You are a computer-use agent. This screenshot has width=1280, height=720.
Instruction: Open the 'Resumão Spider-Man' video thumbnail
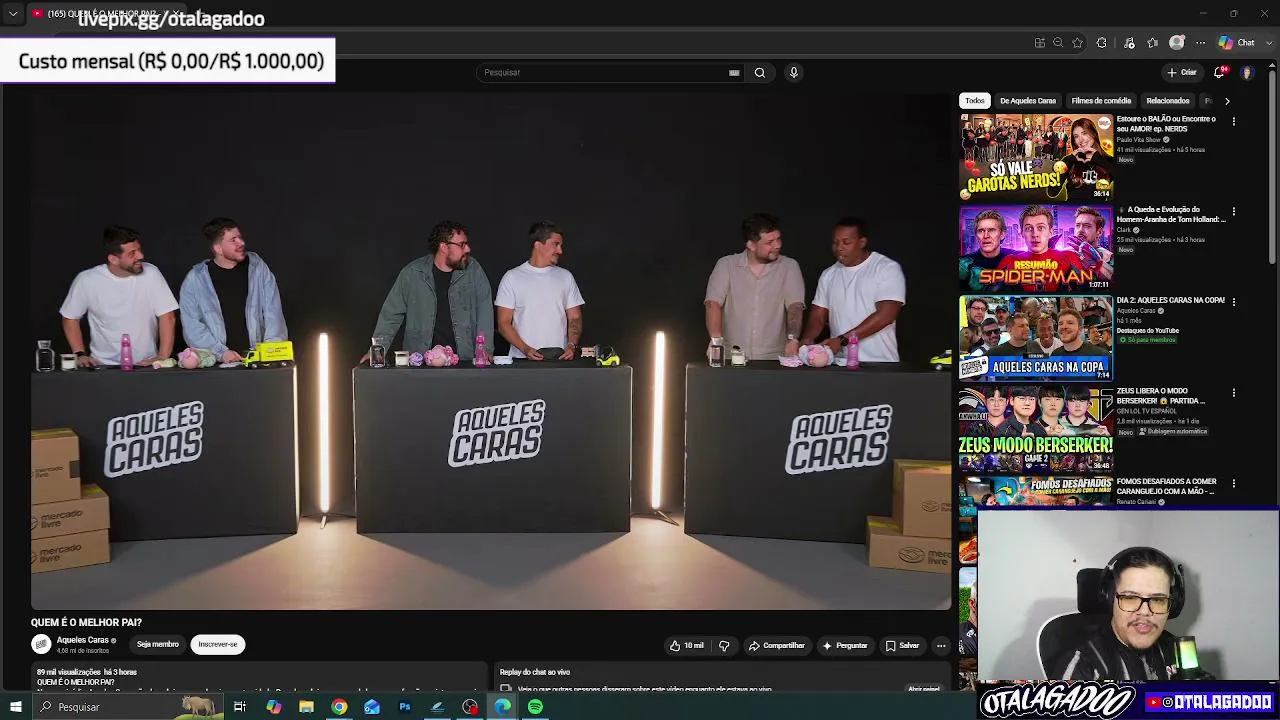1036,248
